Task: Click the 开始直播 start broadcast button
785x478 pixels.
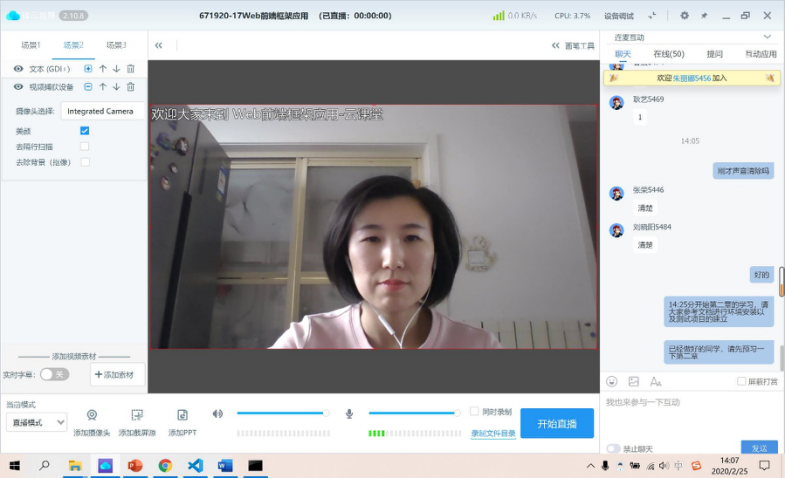Action: [556, 423]
